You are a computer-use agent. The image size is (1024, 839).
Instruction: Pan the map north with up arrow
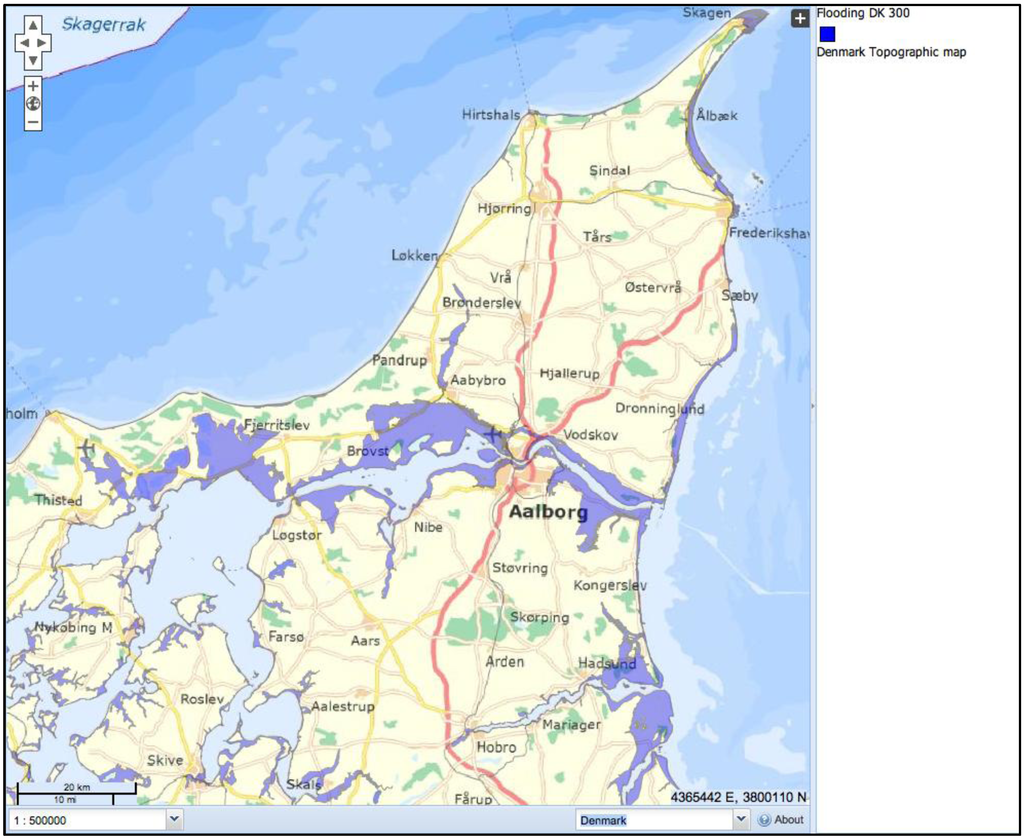tap(33, 25)
